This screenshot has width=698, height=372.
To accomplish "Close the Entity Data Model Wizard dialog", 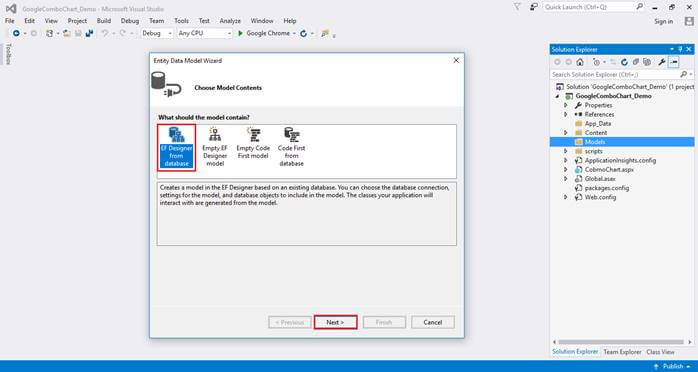I will 456,60.
